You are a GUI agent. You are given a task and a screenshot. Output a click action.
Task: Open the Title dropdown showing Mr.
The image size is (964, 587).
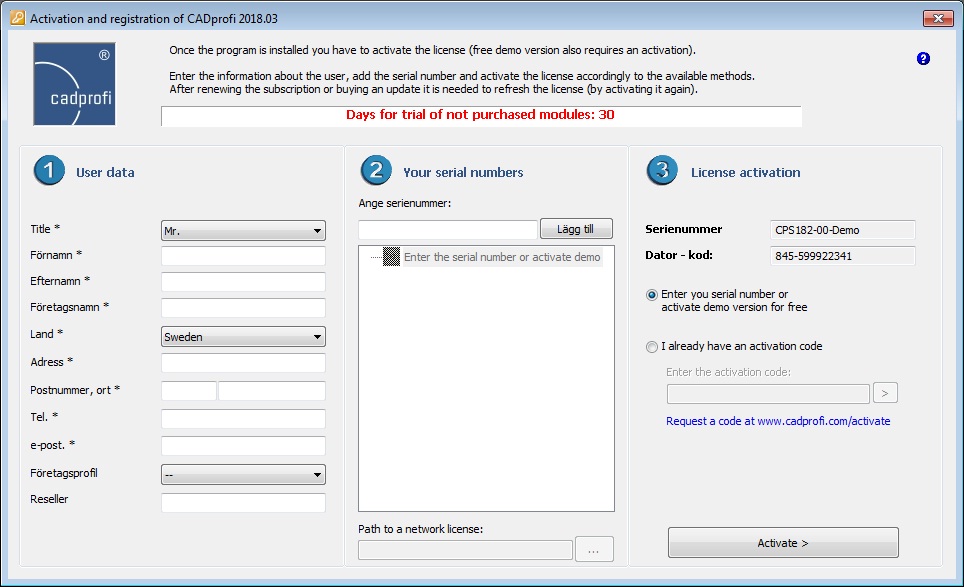click(x=243, y=230)
